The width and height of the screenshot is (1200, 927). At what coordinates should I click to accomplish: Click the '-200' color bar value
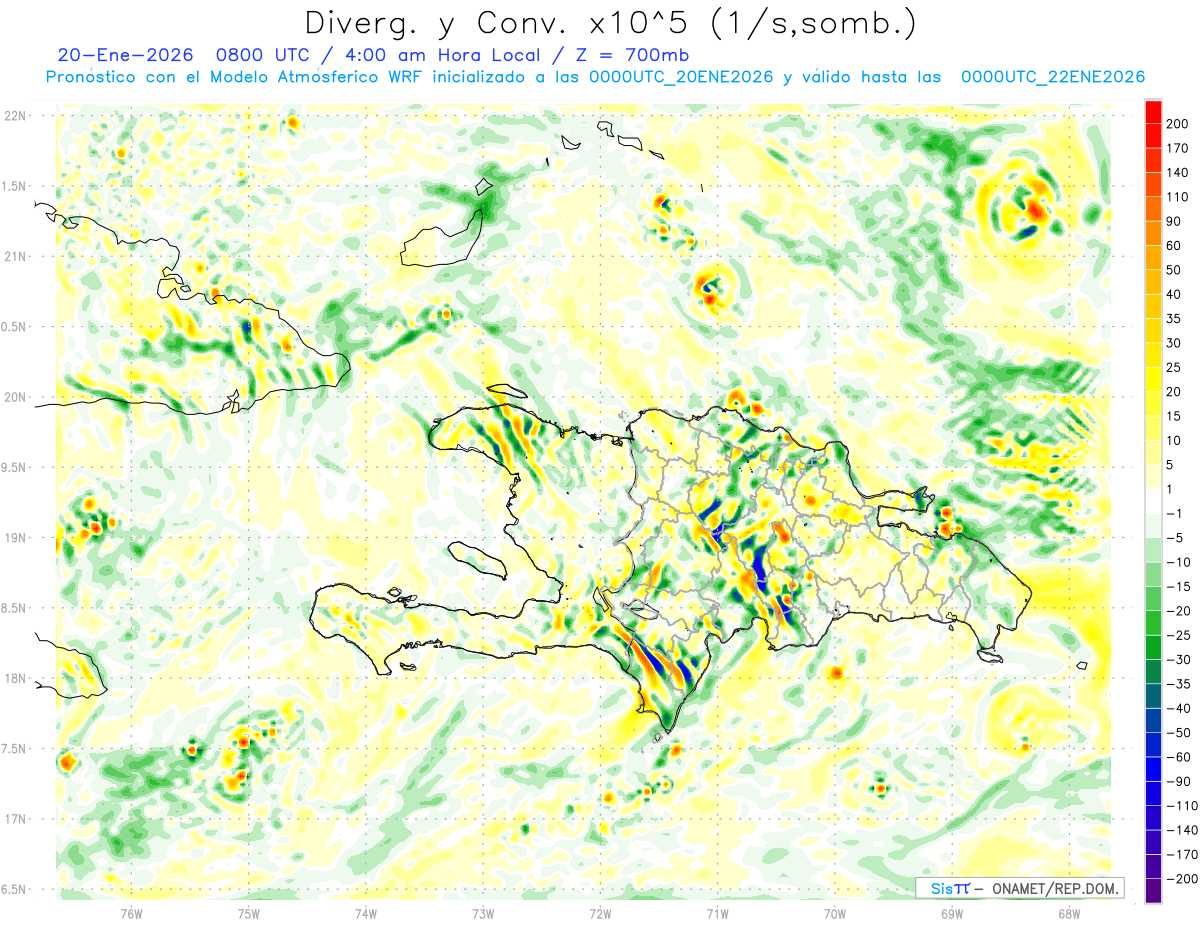[1180, 879]
